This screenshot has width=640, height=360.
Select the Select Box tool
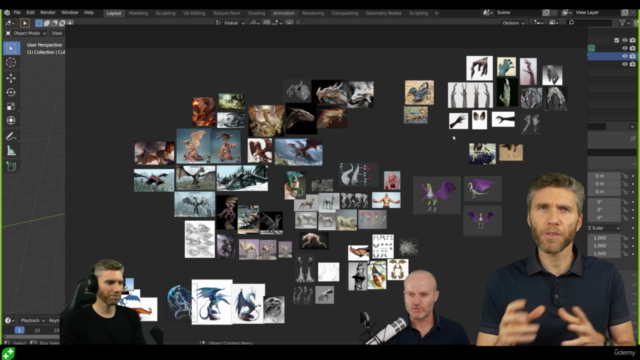11,48
